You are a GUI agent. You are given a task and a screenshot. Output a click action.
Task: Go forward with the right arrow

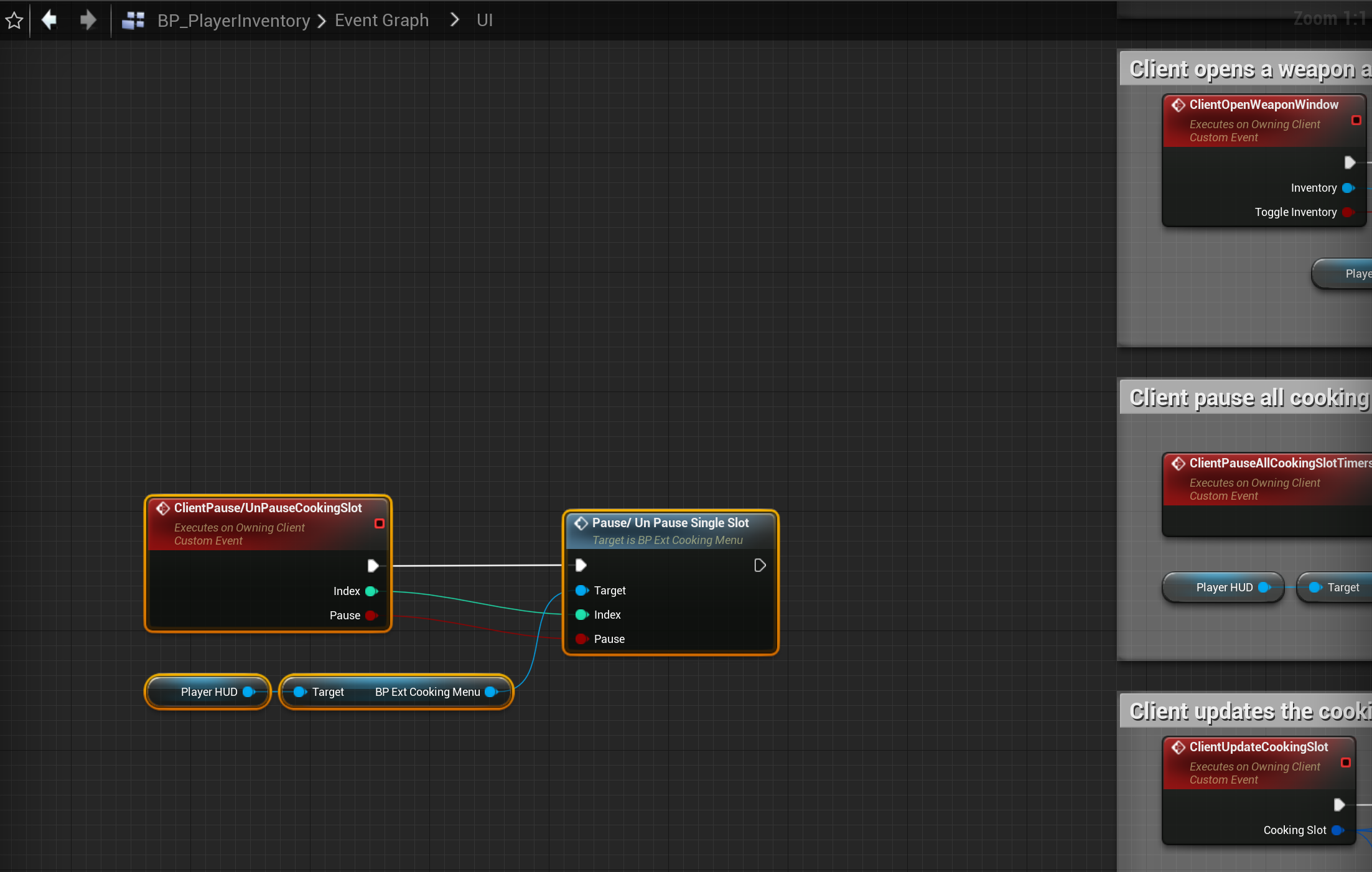pos(88,20)
